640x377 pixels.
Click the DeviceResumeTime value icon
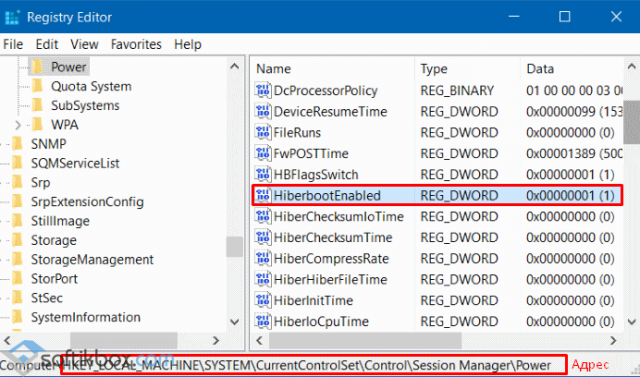262,111
